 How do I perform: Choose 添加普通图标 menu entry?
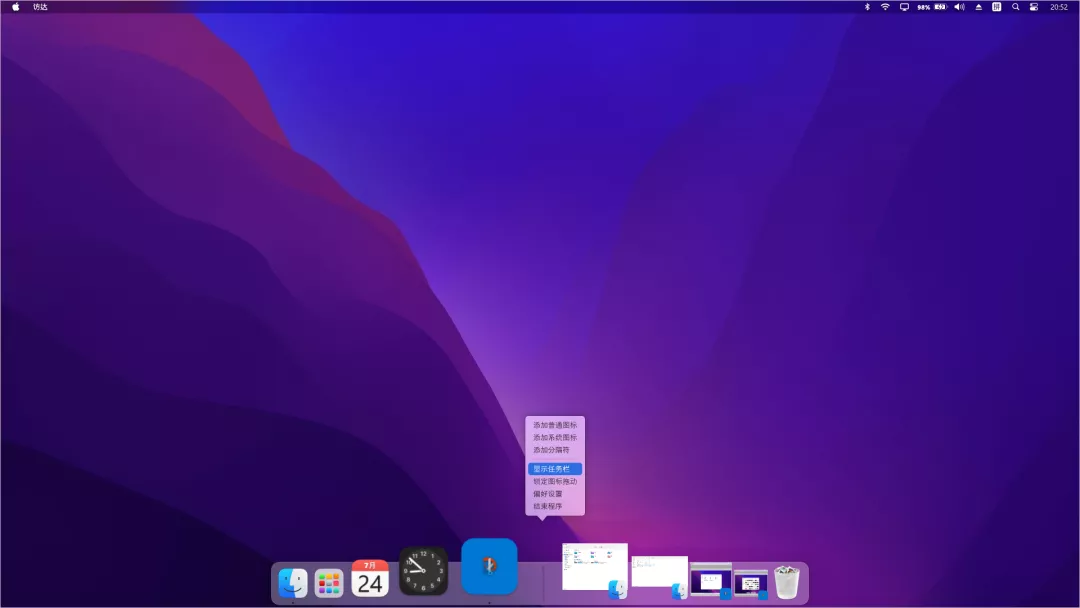point(555,425)
